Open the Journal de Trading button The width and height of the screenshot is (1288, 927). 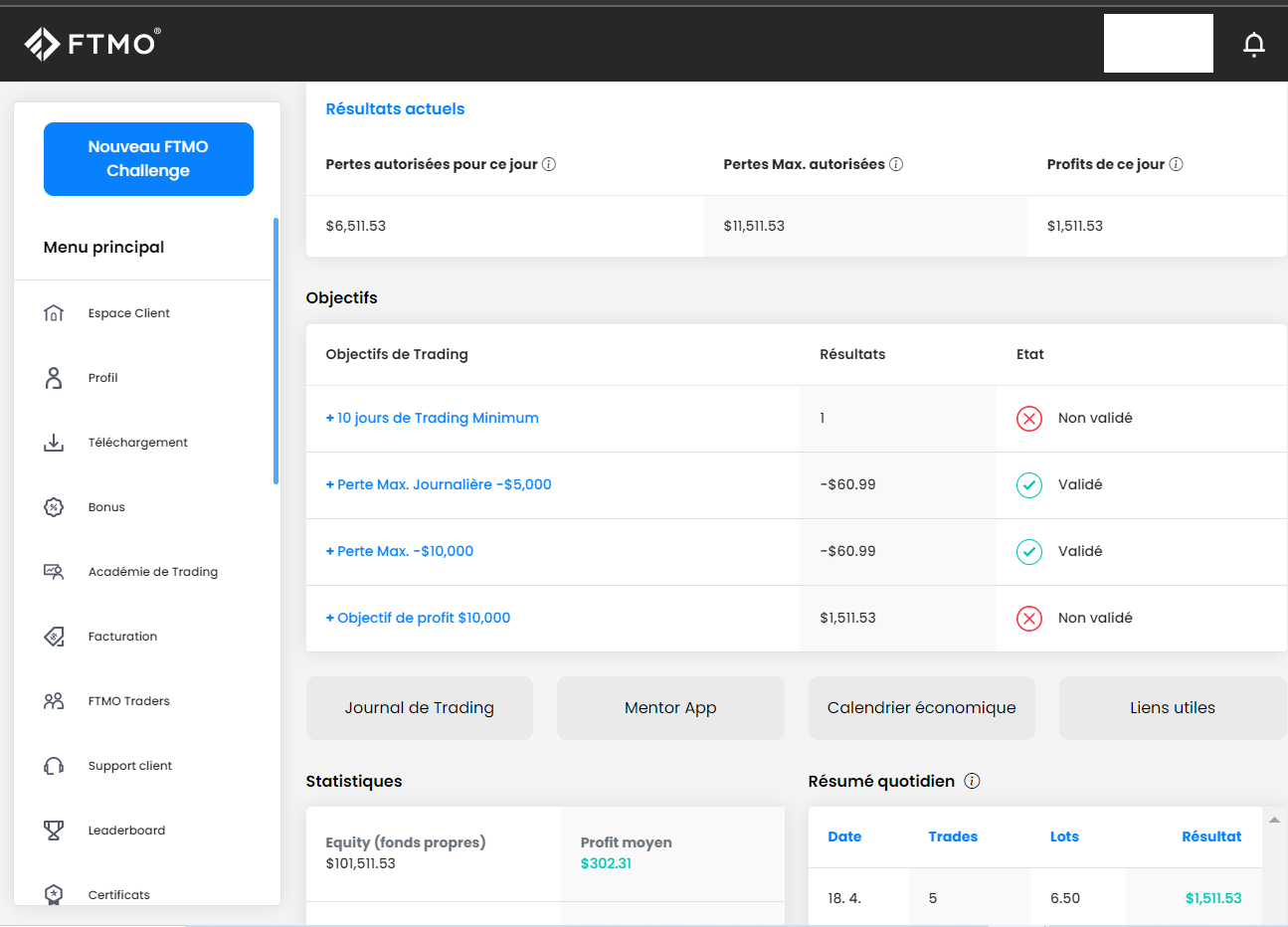click(419, 708)
